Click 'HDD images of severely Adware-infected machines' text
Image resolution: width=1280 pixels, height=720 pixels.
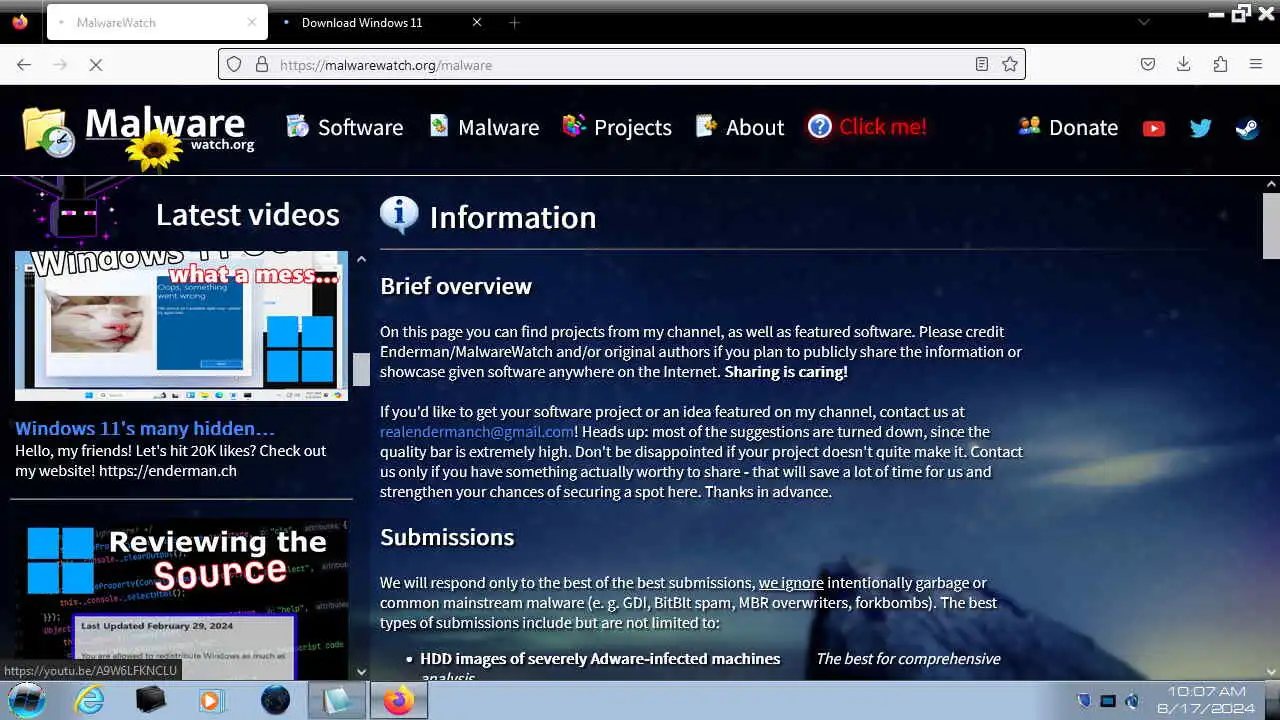600,659
